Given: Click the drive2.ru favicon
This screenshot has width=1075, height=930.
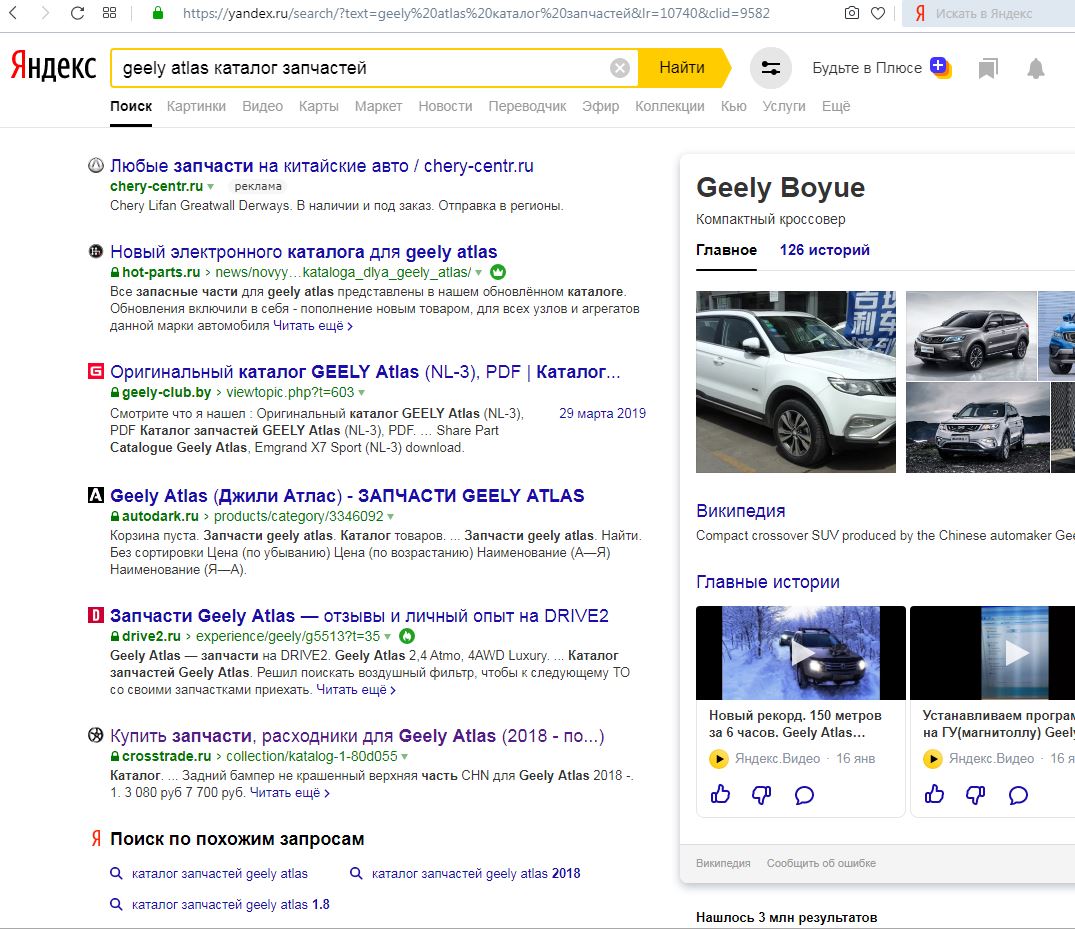Looking at the screenshot, I should click(96, 615).
